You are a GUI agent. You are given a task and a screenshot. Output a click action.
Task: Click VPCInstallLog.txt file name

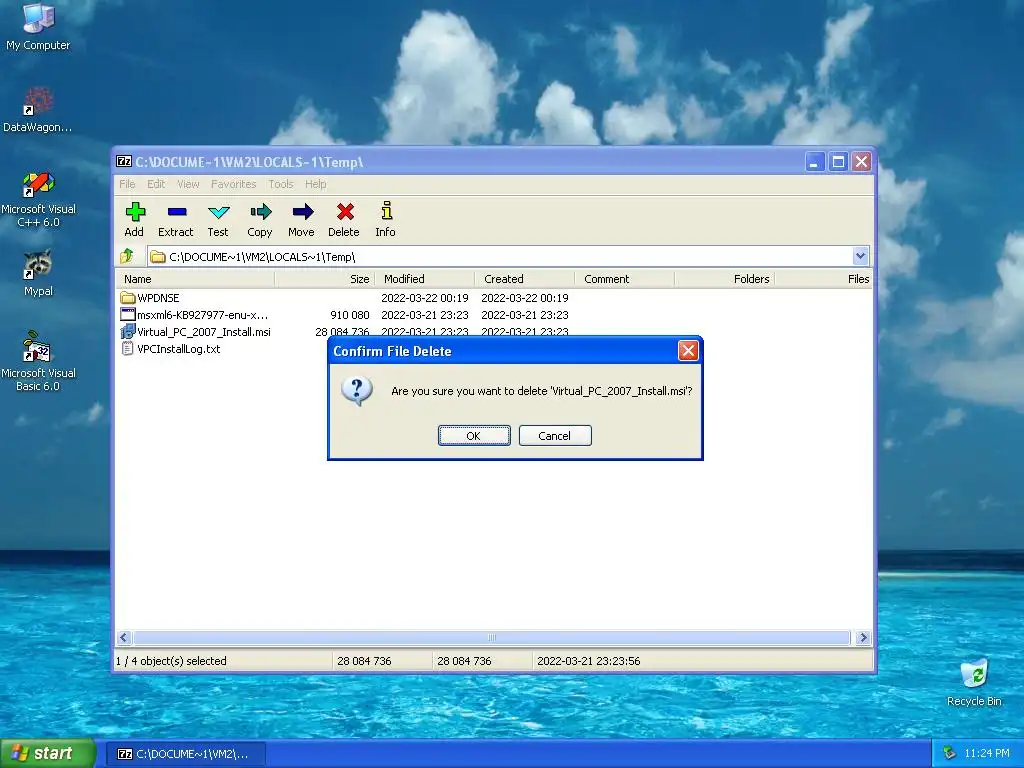(x=179, y=349)
